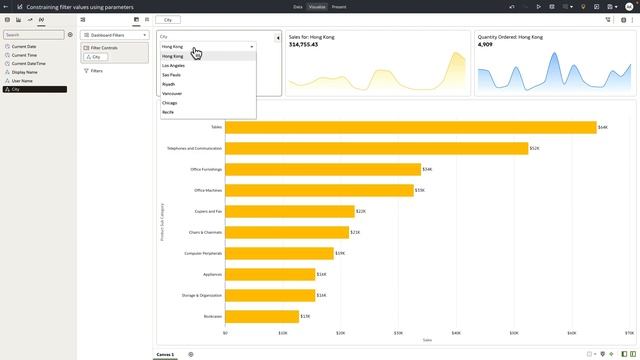Screen dimensions: 640x360
Task: Click the notes icon in top bar
Action: coord(596,7)
